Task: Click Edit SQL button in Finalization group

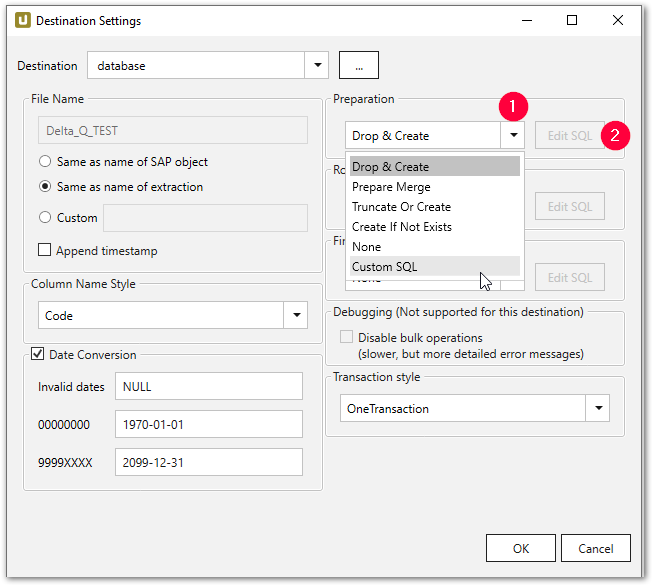Action: (570, 277)
